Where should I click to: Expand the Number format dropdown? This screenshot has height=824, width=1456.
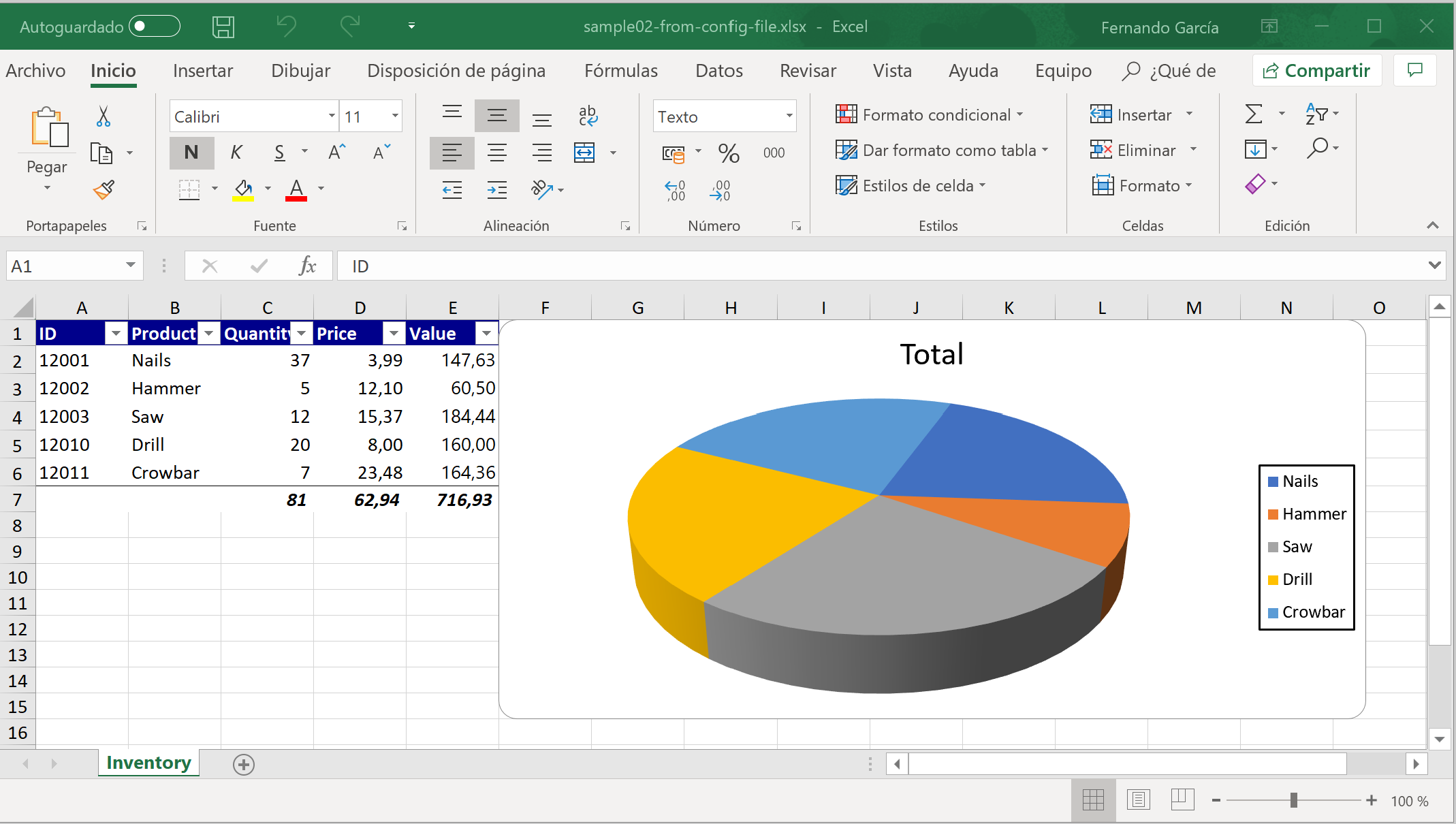[787, 117]
